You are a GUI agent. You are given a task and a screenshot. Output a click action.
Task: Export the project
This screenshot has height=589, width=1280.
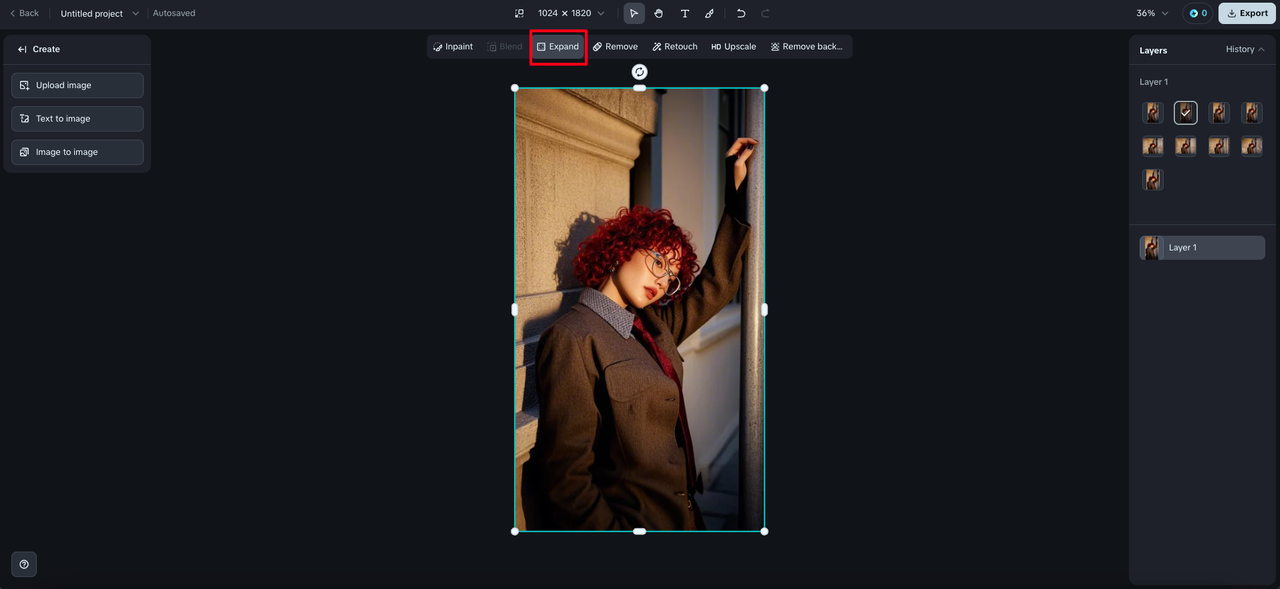click(1247, 13)
